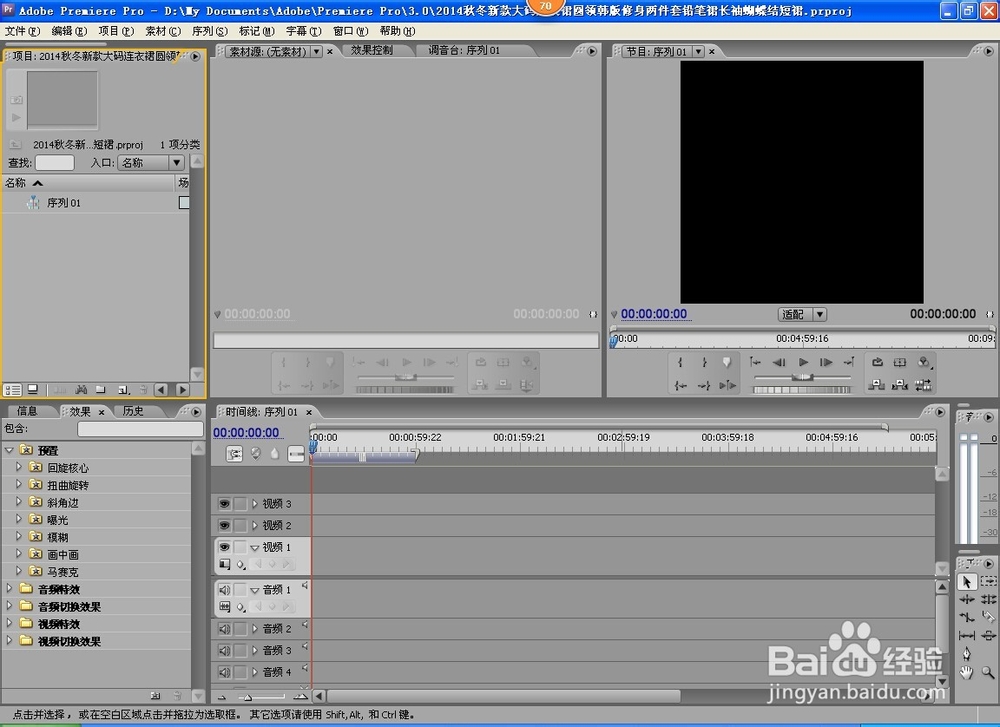Open 文件 menu
Viewport: 1000px width, 727px height.
point(22,31)
